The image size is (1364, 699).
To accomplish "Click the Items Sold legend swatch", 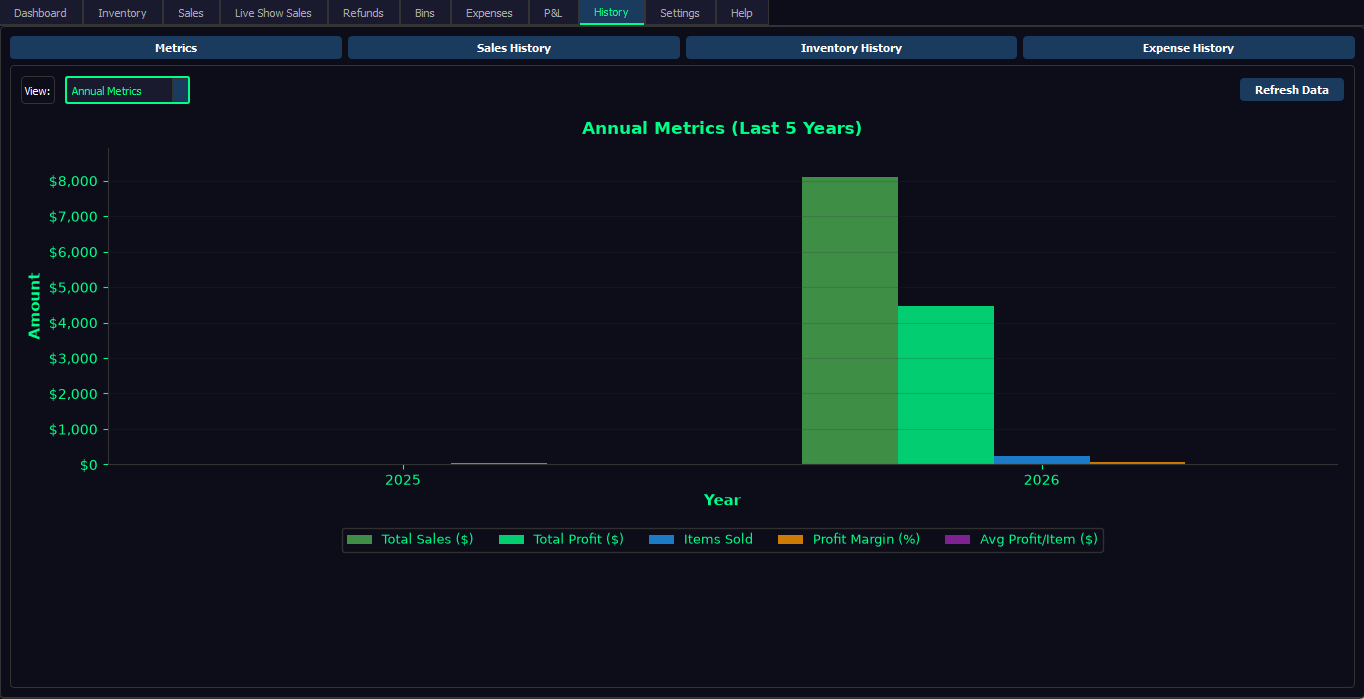I will (661, 540).
